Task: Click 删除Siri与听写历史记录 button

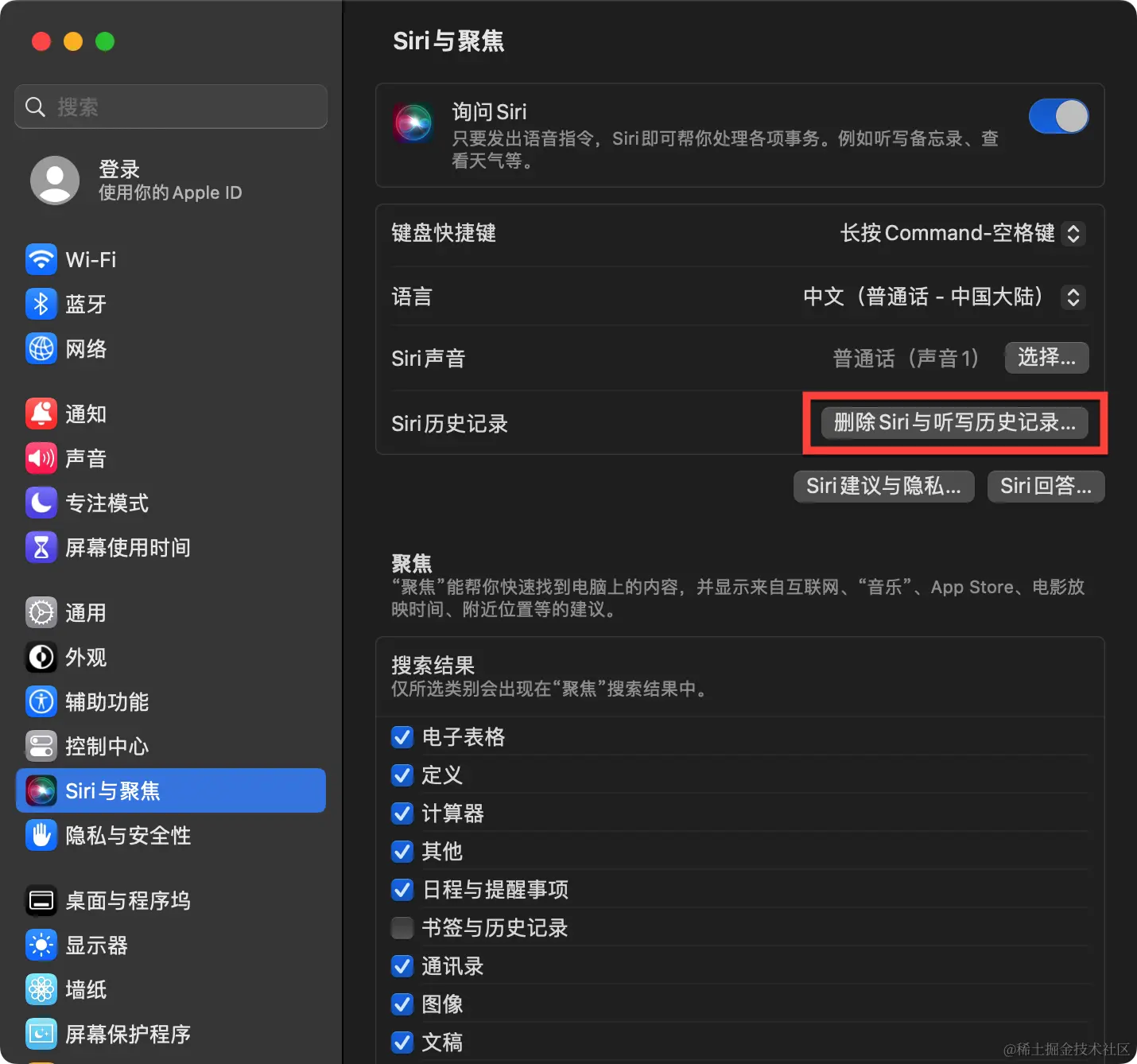Action: point(955,422)
